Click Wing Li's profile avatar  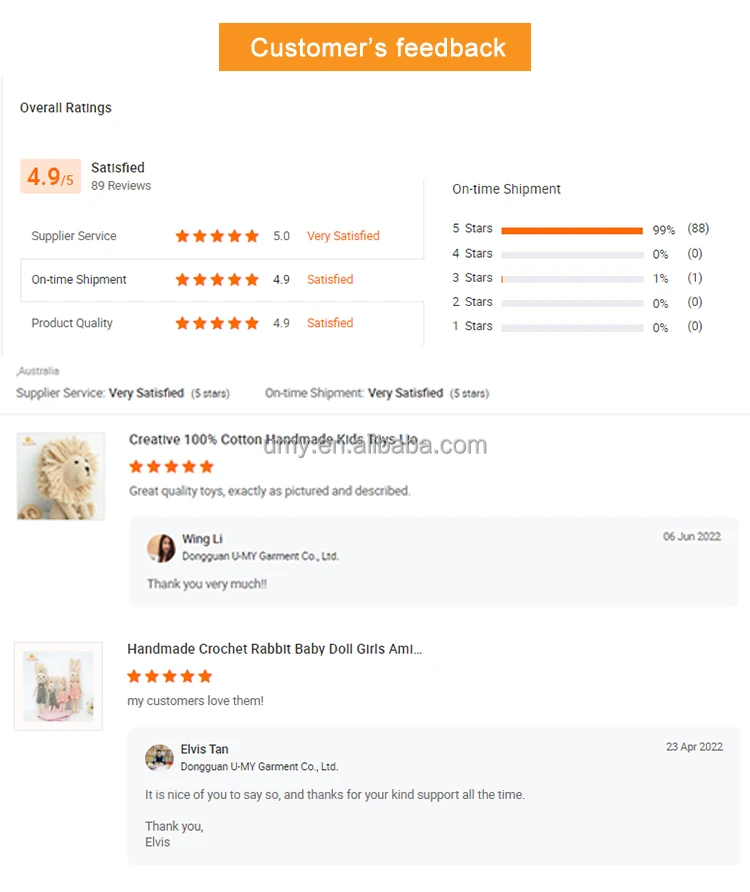(161, 548)
